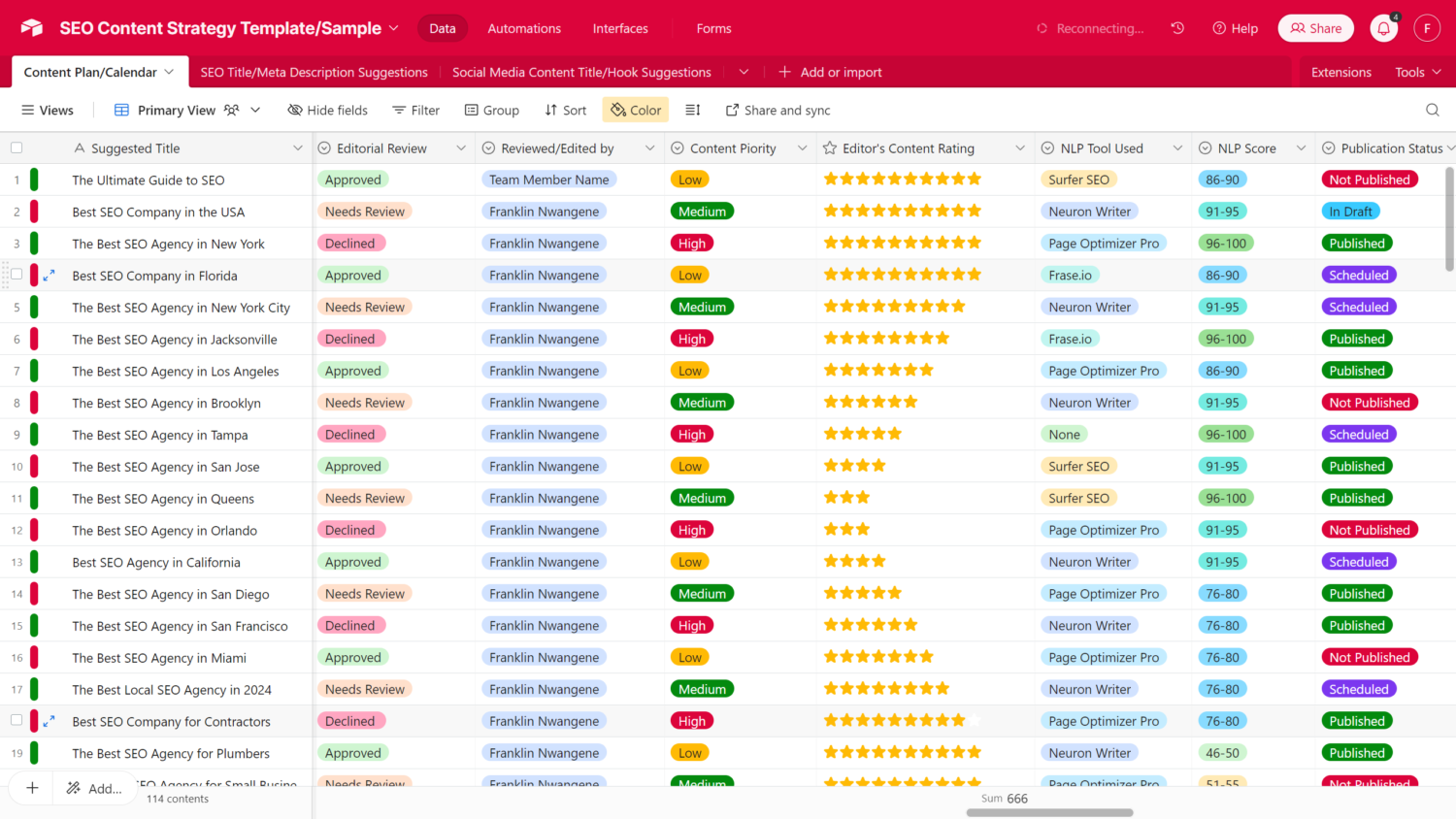This screenshot has width=1456, height=819.
Task: Click Hide fields button
Action: (x=327, y=110)
